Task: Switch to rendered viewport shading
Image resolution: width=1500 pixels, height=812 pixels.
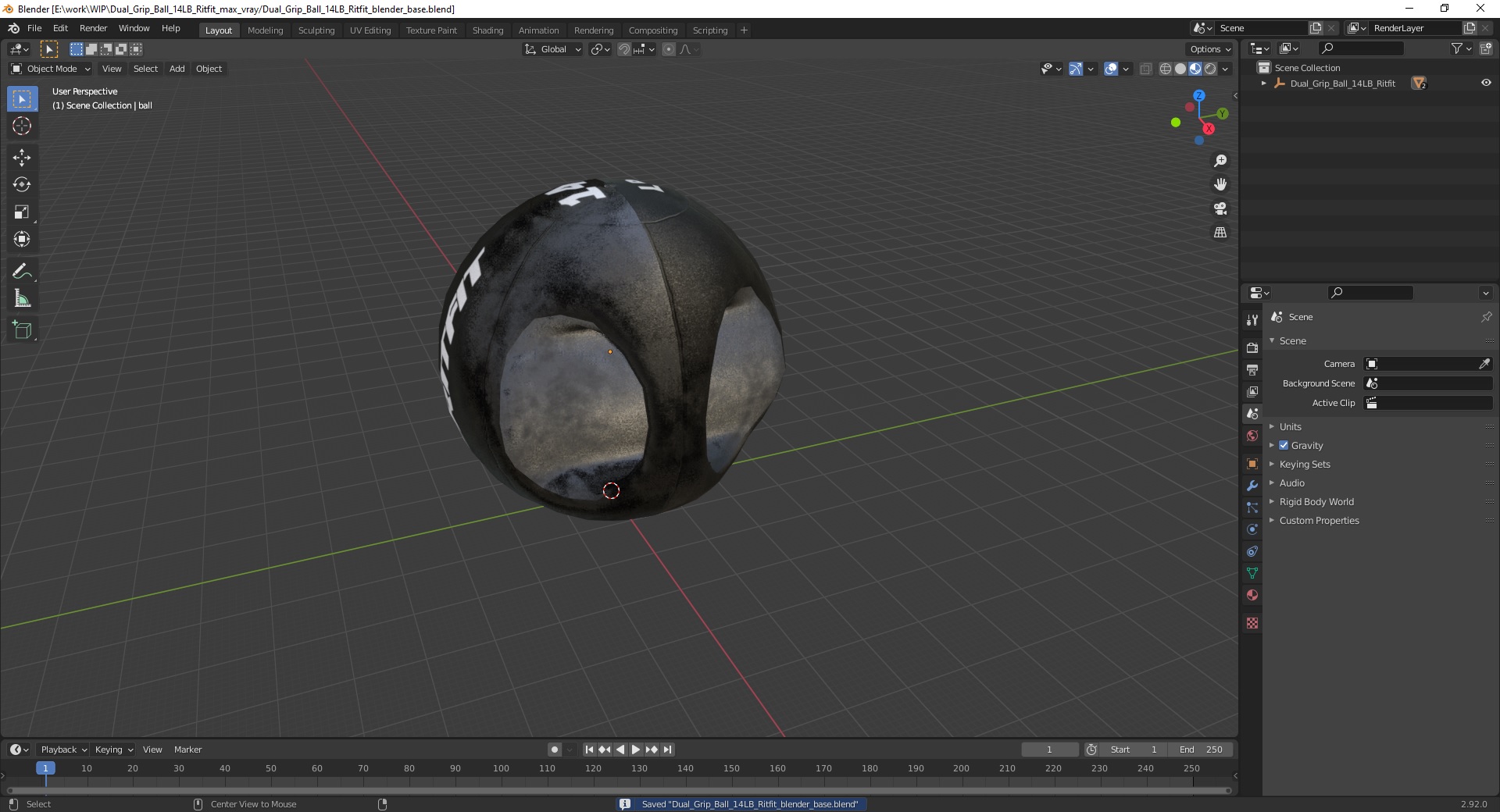Action: coord(1210,69)
